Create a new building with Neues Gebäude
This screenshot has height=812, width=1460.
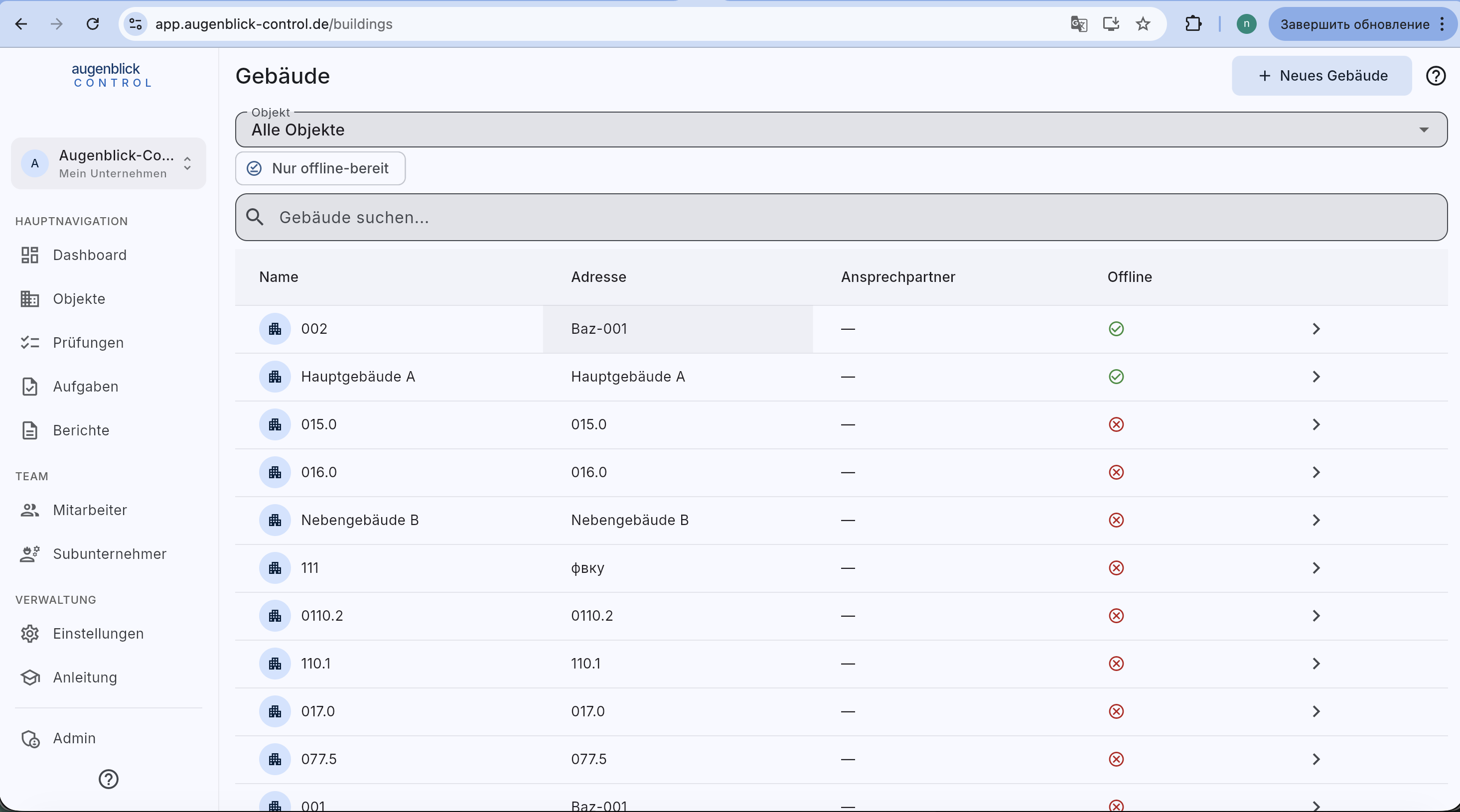[1321, 75]
